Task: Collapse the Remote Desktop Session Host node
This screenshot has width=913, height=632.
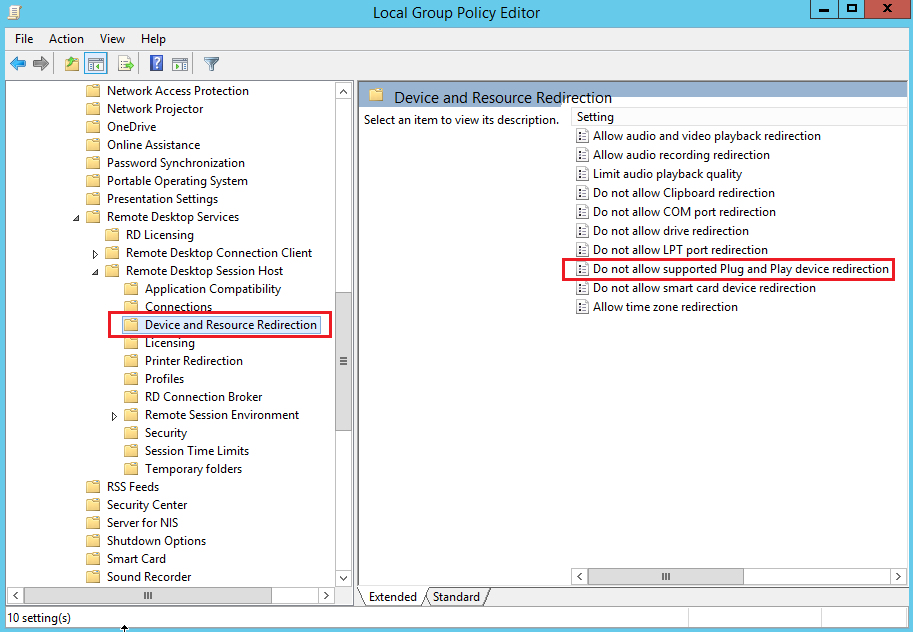Action: click(95, 273)
